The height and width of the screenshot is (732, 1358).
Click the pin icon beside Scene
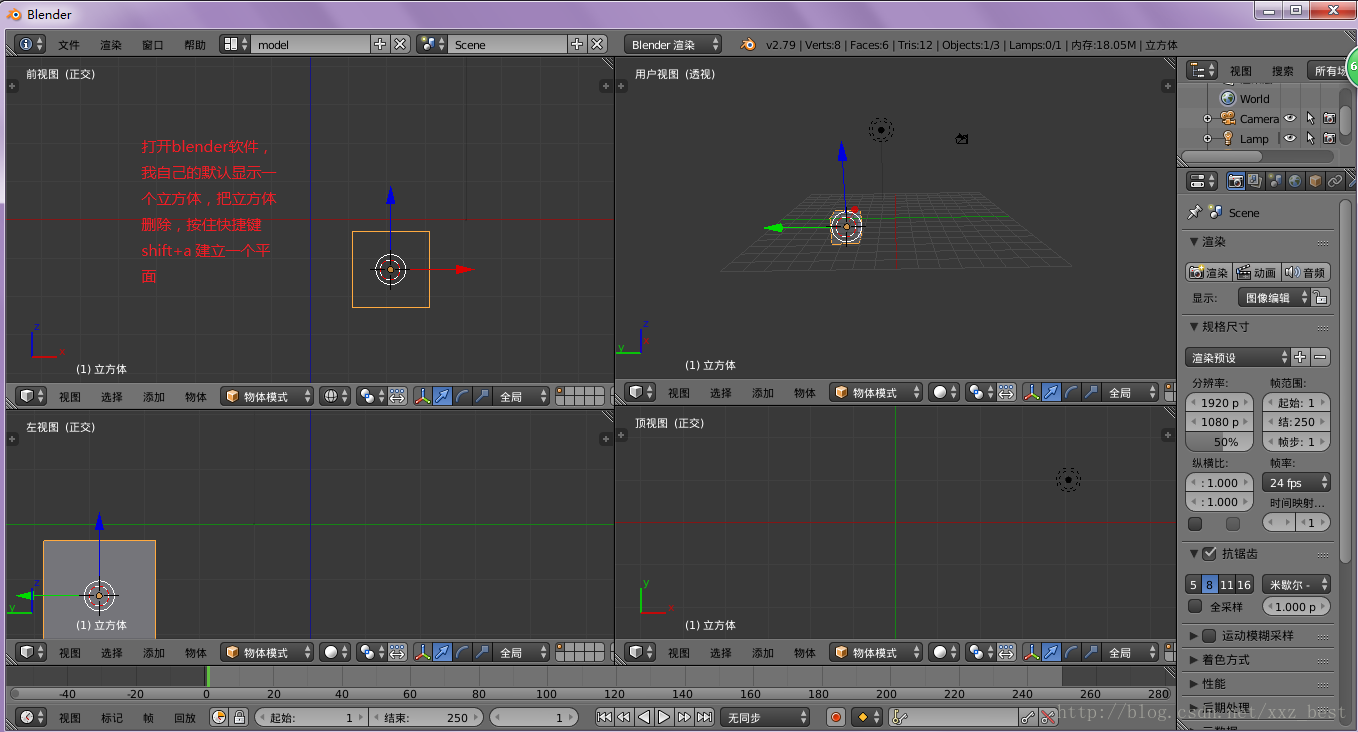click(1194, 213)
